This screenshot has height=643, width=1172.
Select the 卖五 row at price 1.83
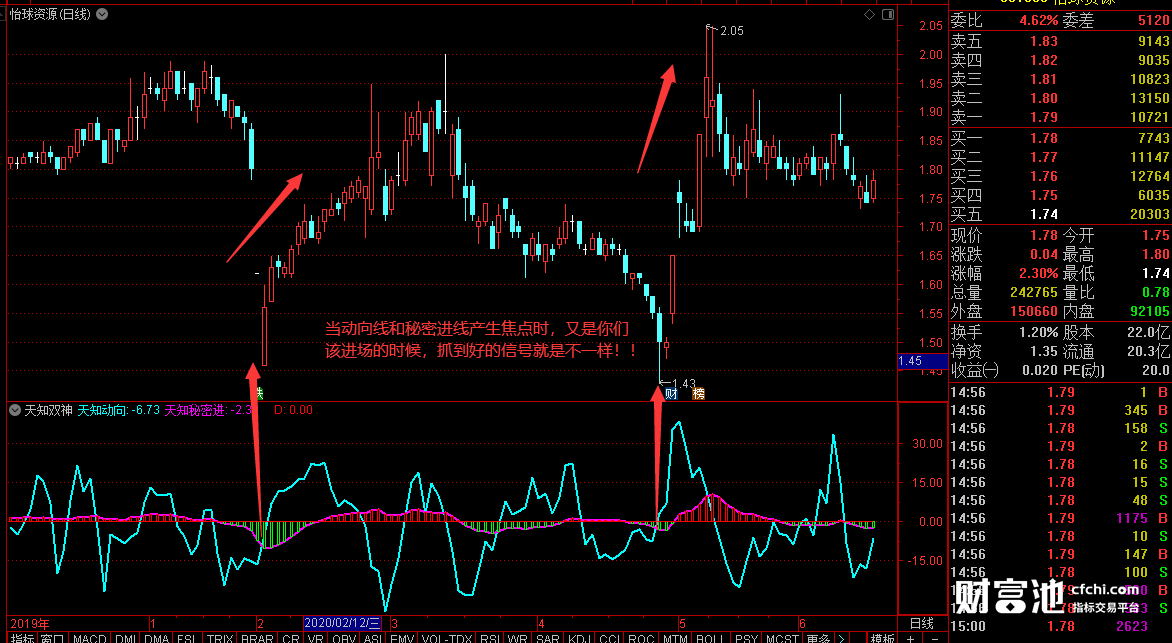coord(1060,41)
